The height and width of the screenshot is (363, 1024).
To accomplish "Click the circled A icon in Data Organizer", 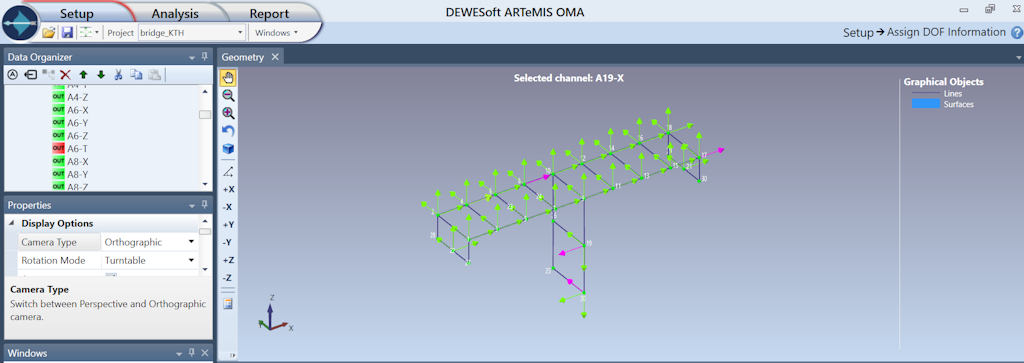I will [x=12, y=74].
